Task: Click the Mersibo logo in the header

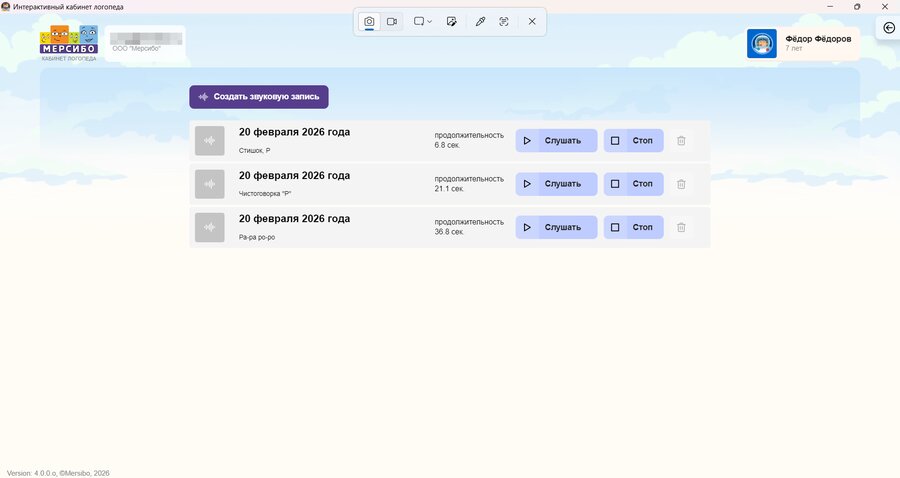Action: coord(69,43)
